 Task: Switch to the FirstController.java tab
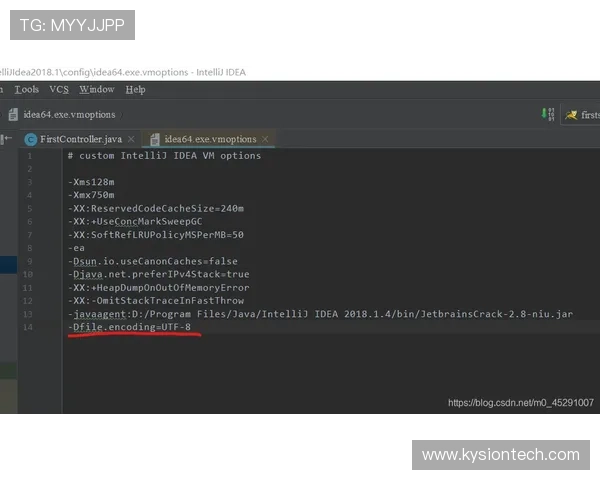point(80,139)
